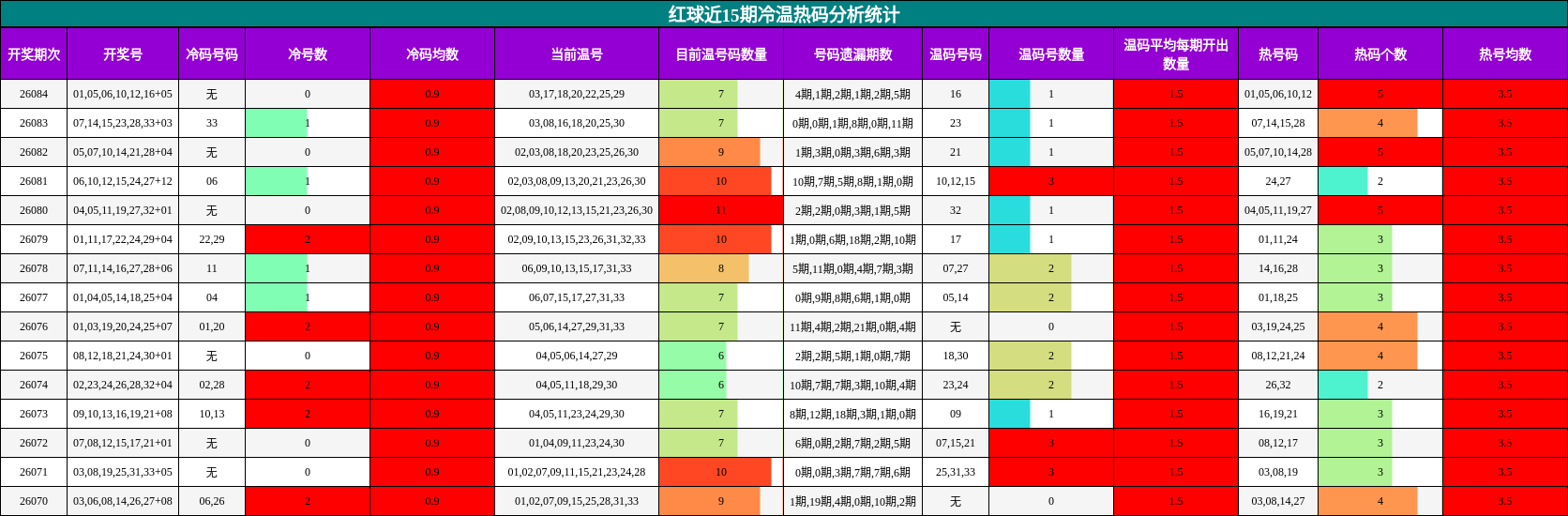Click the title 红球近15期冷温热码分析统计
Image resolution: width=1568 pixels, height=516 pixels.
(x=784, y=14)
